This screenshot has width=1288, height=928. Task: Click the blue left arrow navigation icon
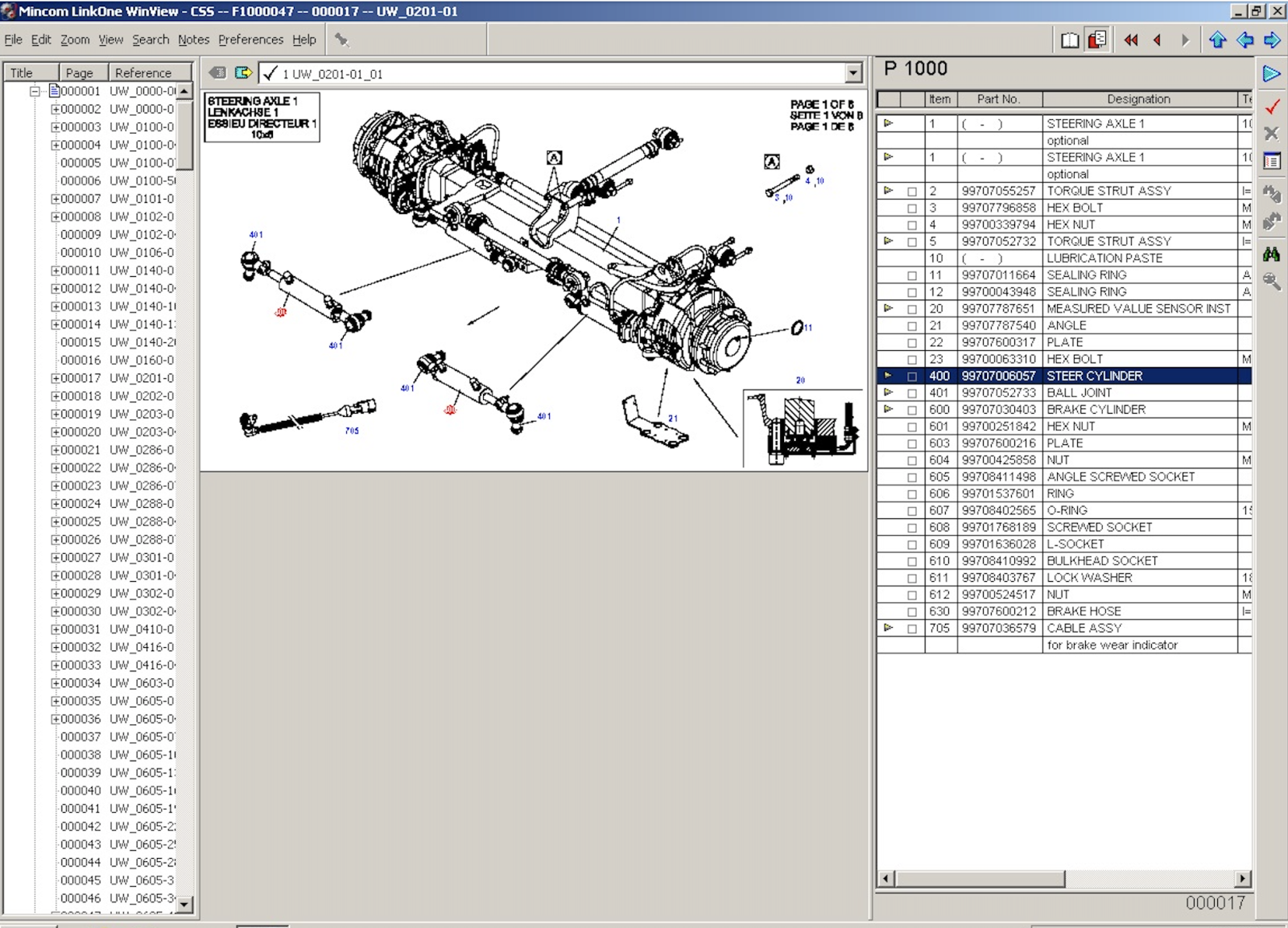pyautogui.click(x=1245, y=40)
